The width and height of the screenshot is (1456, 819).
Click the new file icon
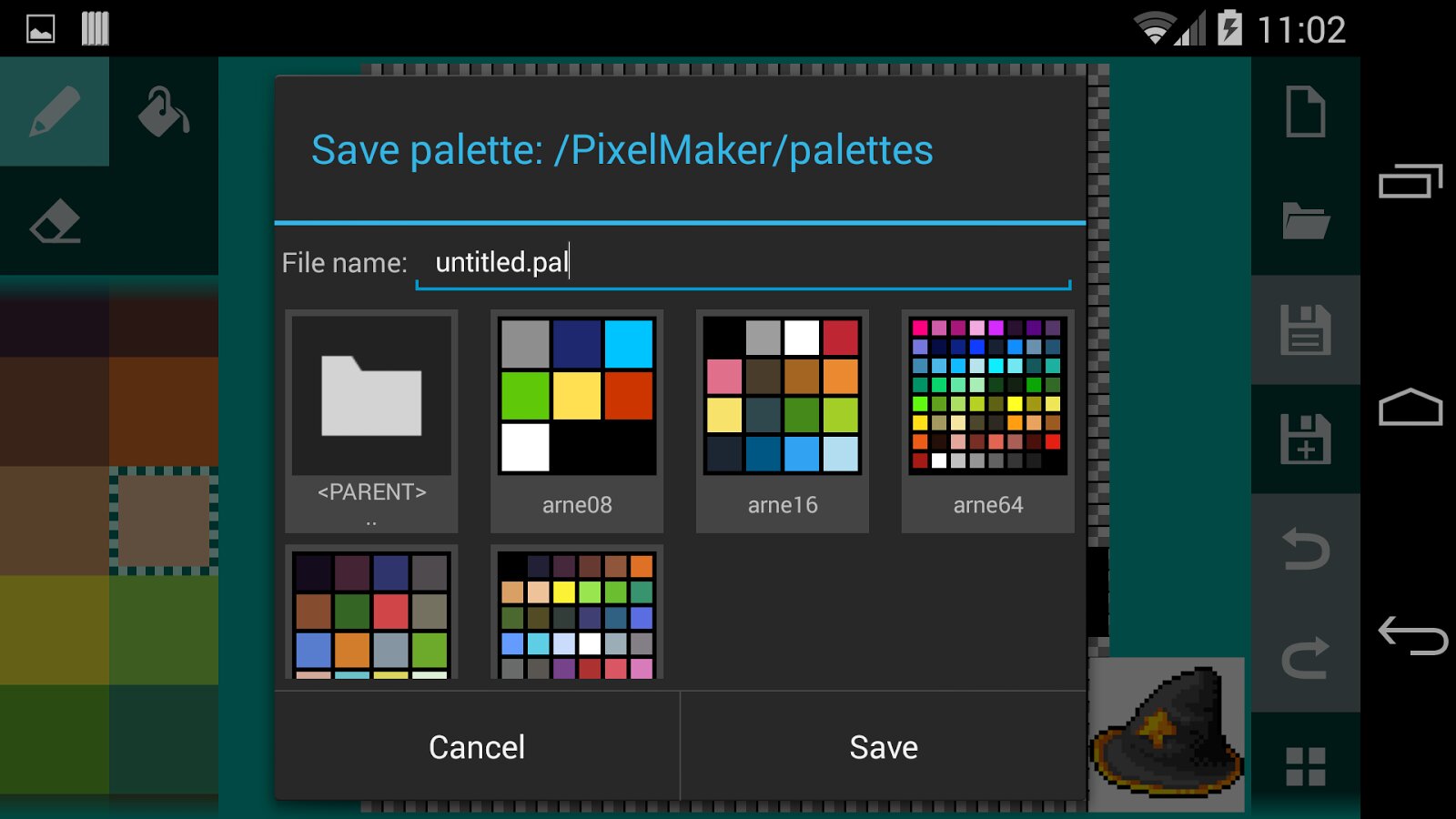click(1305, 111)
